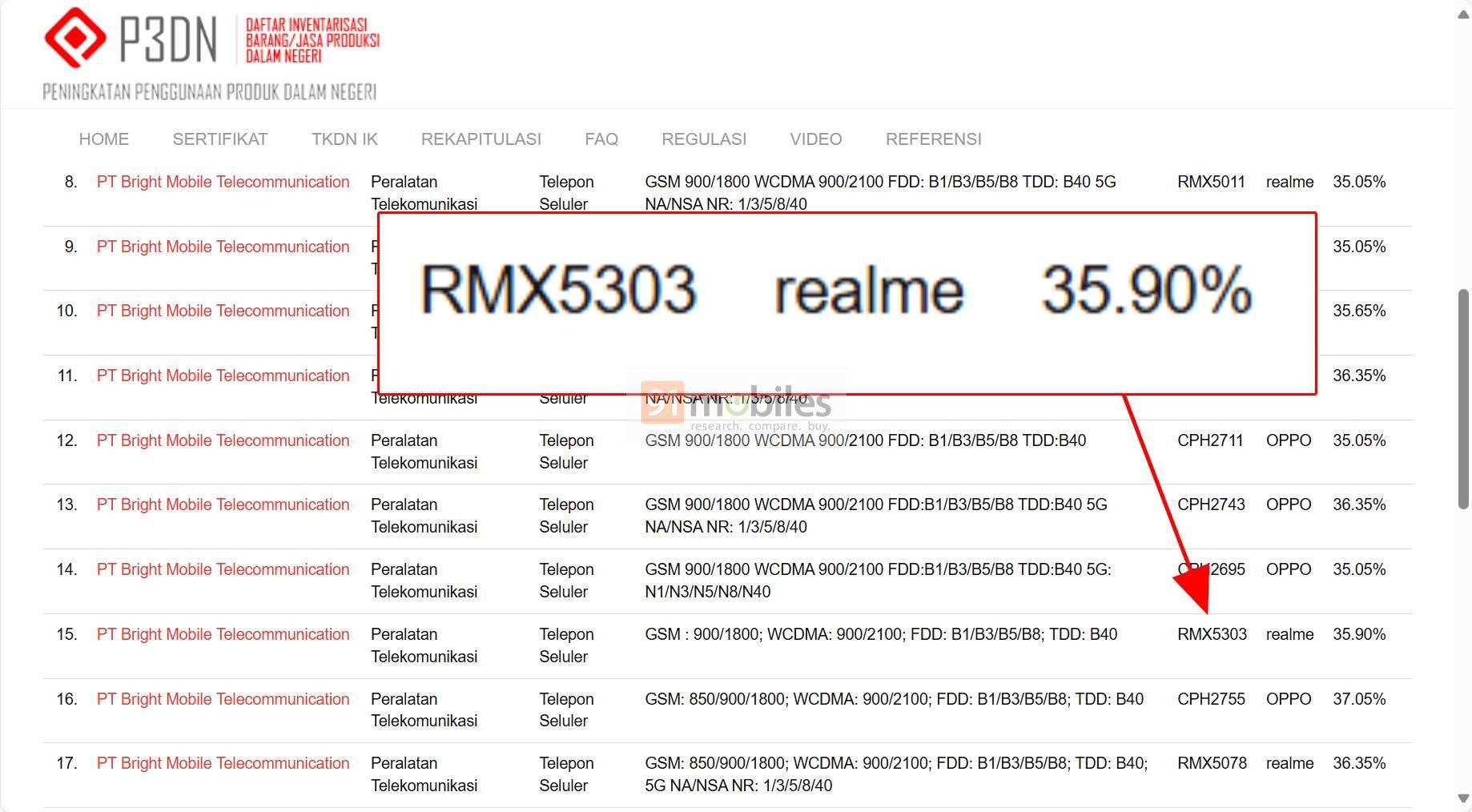1472x812 pixels.
Task: Click row number 15.
Action: 66,634
